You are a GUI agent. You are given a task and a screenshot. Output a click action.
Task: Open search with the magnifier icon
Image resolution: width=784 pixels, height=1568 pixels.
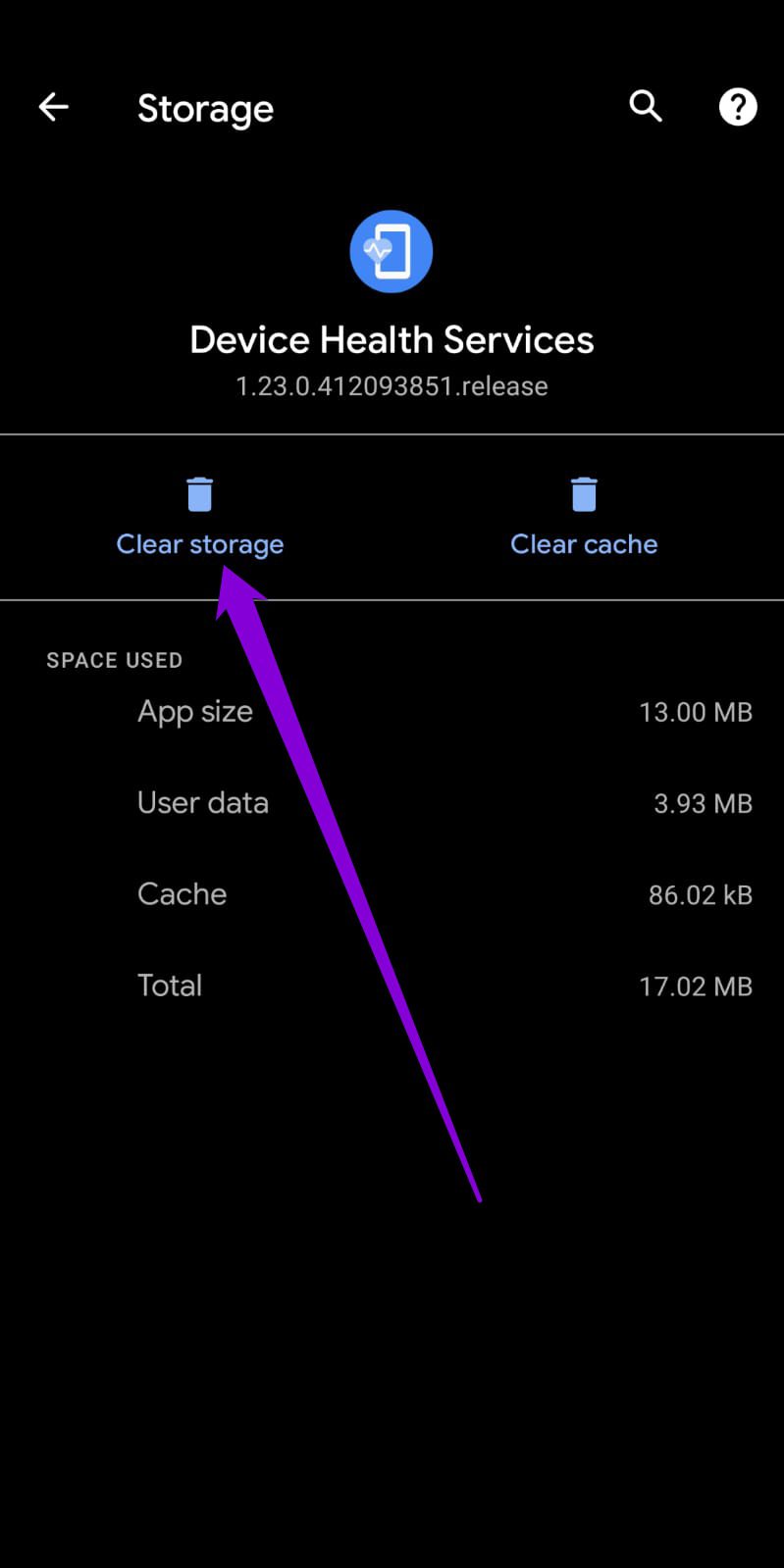[646, 106]
